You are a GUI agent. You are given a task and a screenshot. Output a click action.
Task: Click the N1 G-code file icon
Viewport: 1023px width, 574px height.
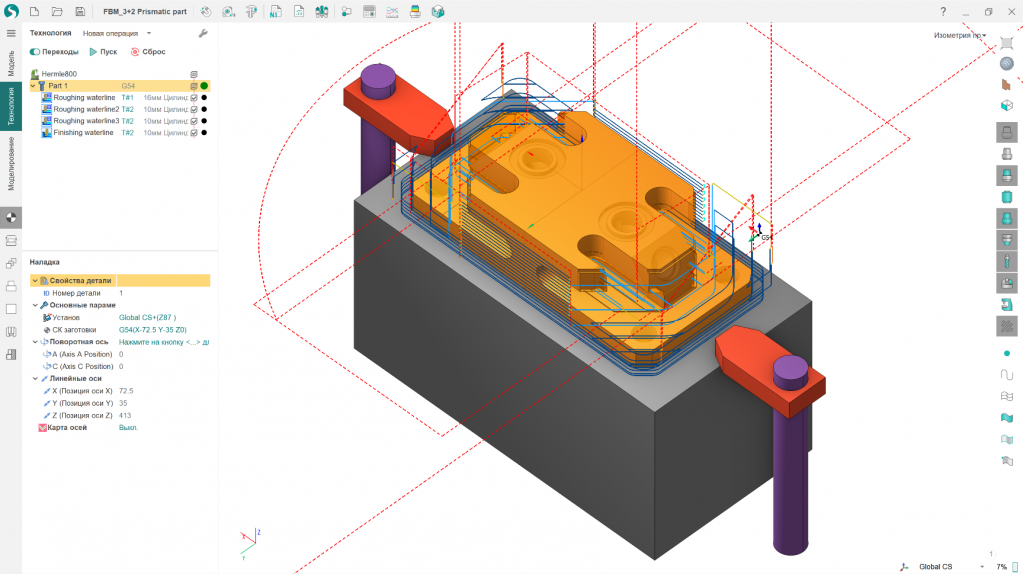point(274,11)
